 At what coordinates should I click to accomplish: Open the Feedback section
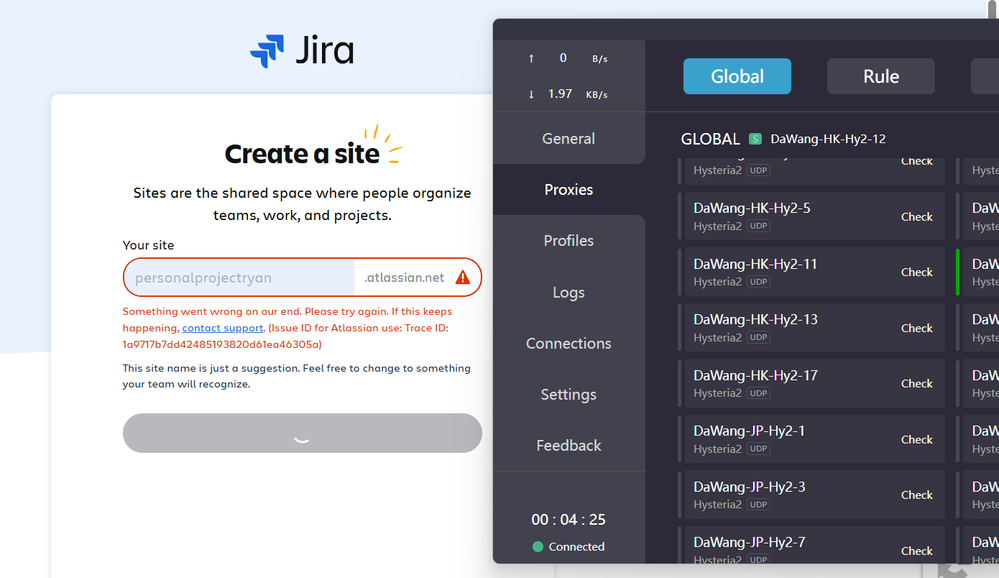(569, 445)
